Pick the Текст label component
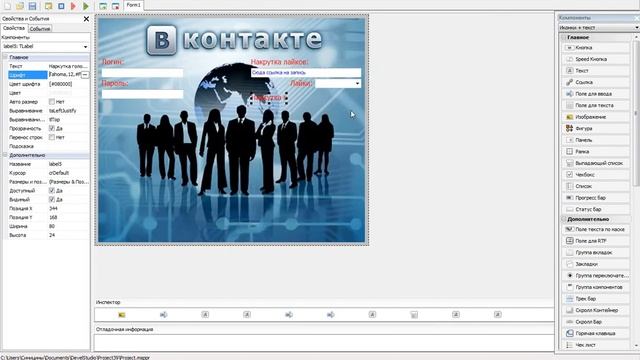Screen dimensions: 640x360 click(596, 71)
